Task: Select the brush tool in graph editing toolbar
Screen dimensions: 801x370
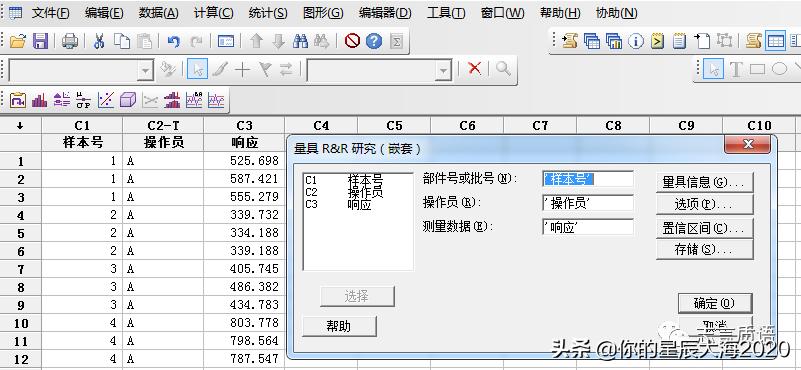Action: (220, 69)
